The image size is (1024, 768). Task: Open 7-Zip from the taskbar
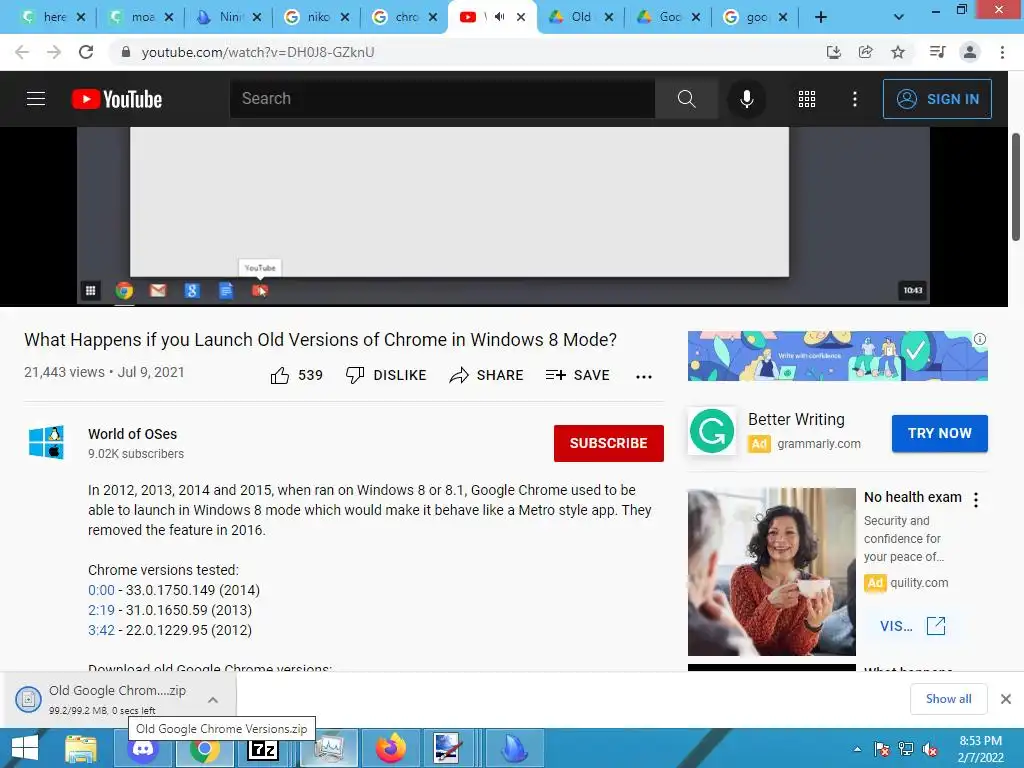tap(263, 748)
